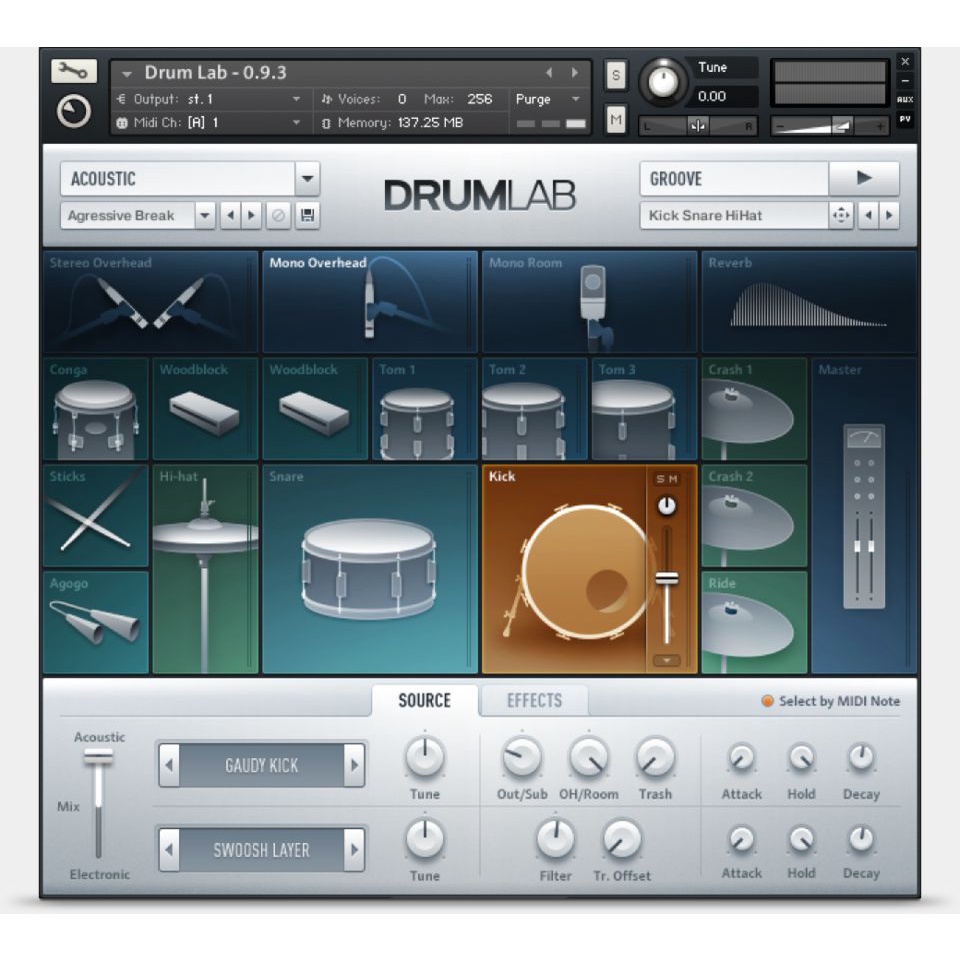Select the Stereo Overhead microphone cell
960x960 pixels.
[x=151, y=301]
